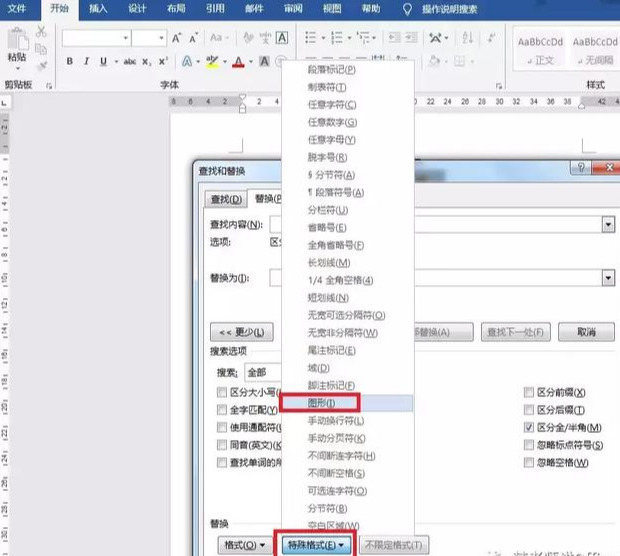
Task: Apply the text highlight color pen
Action: coord(212,61)
